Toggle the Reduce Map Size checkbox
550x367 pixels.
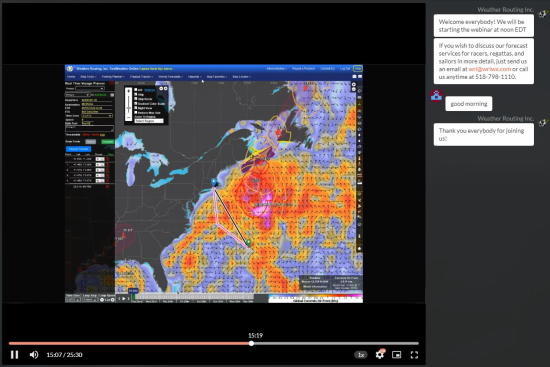(x=136, y=113)
